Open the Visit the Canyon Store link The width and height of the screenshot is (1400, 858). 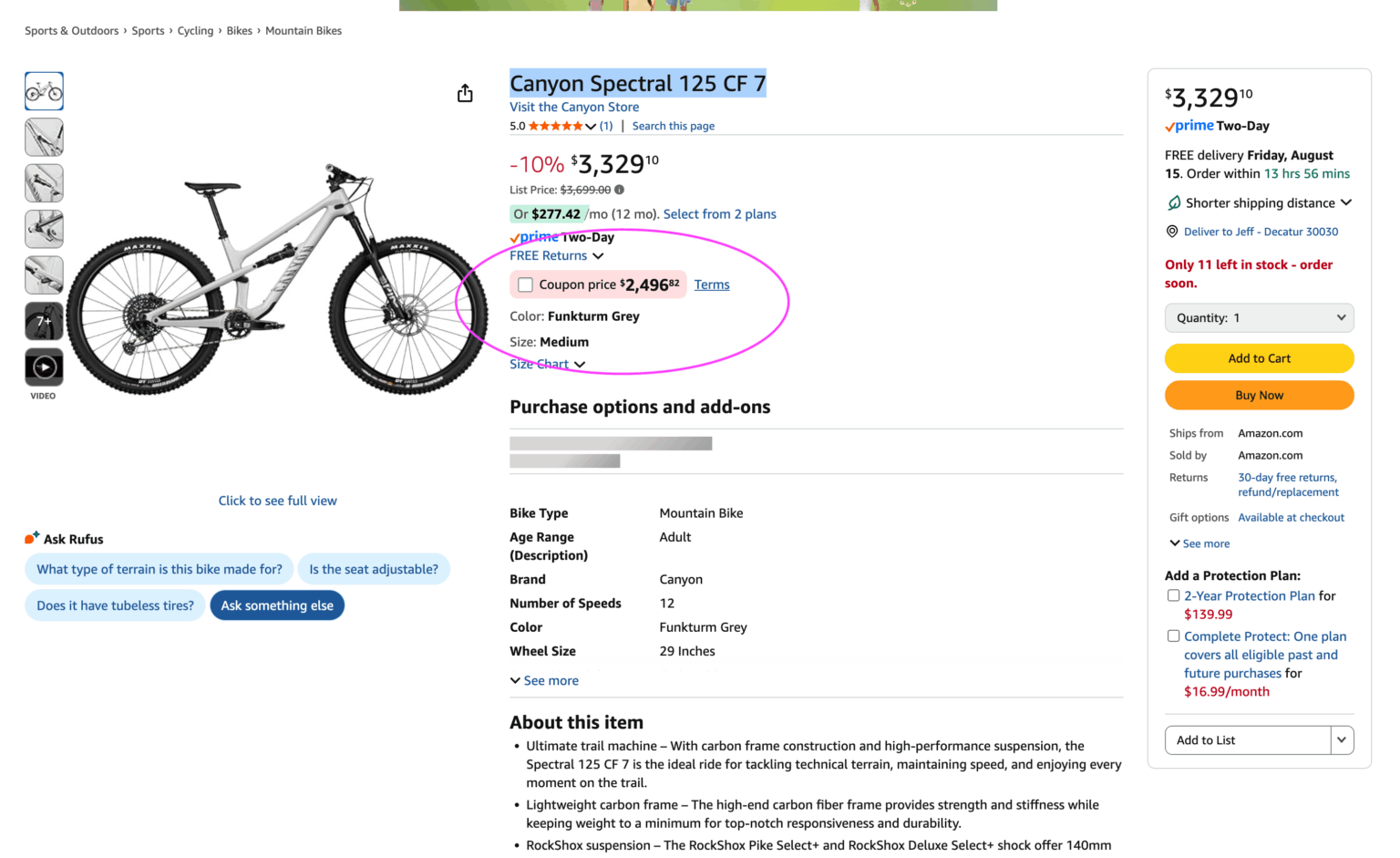pos(573,107)
